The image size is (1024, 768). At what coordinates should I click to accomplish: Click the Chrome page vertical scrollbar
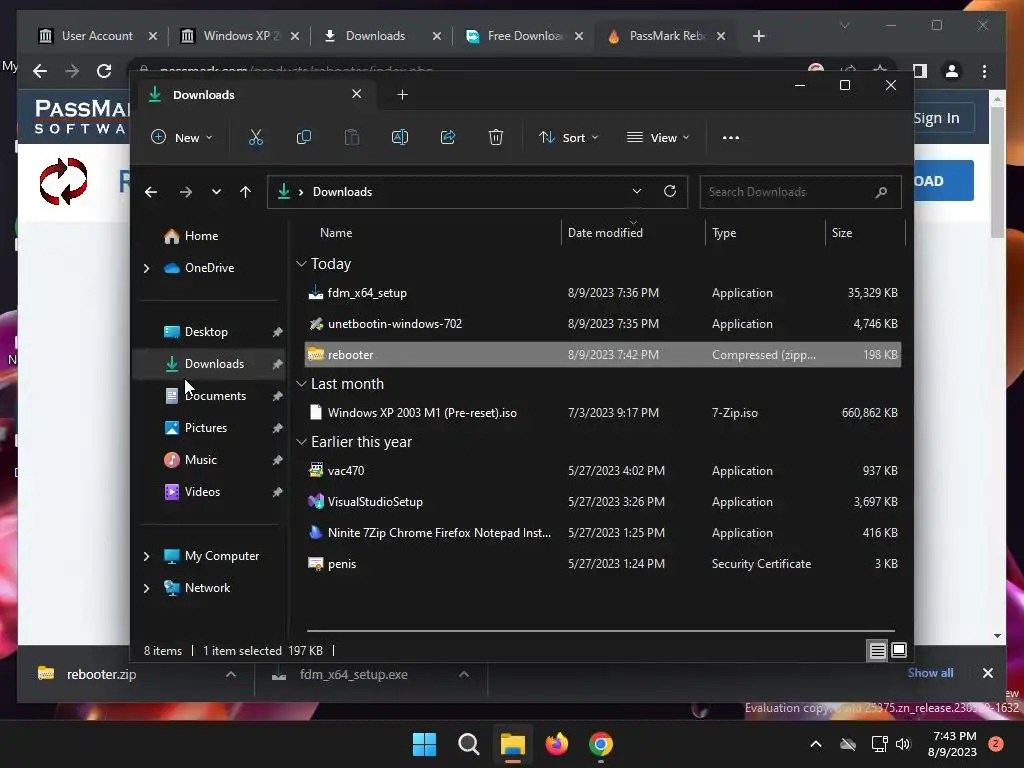point(997,172)
